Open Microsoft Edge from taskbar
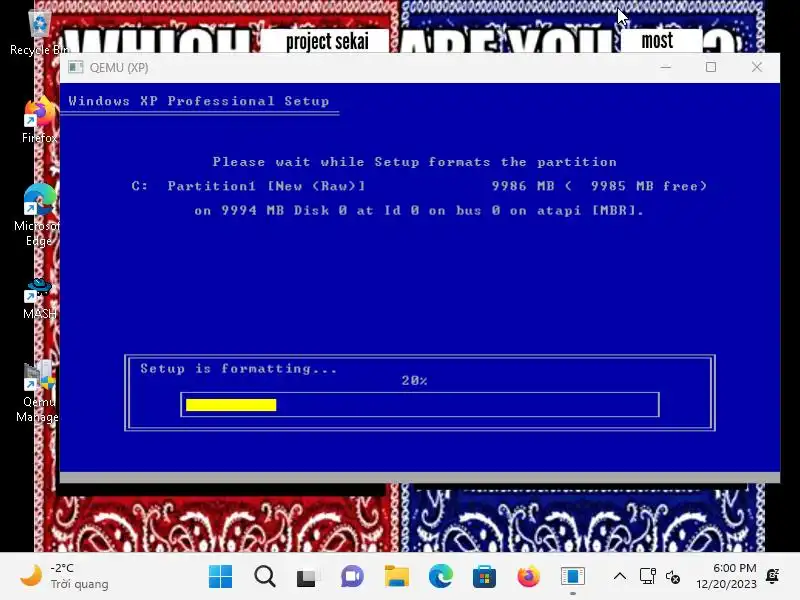Viewport: 800px width, 600px height. point(440,577)
